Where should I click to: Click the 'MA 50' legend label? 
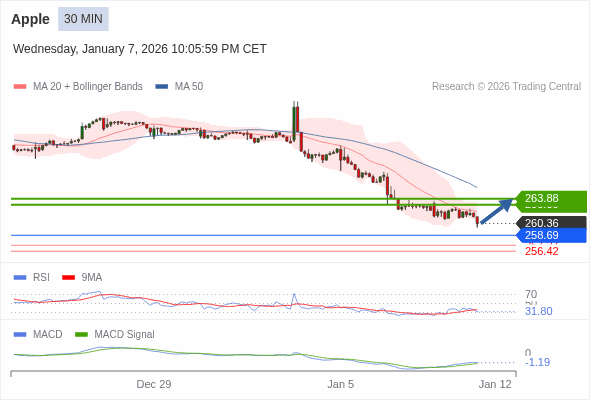point(189,87)
